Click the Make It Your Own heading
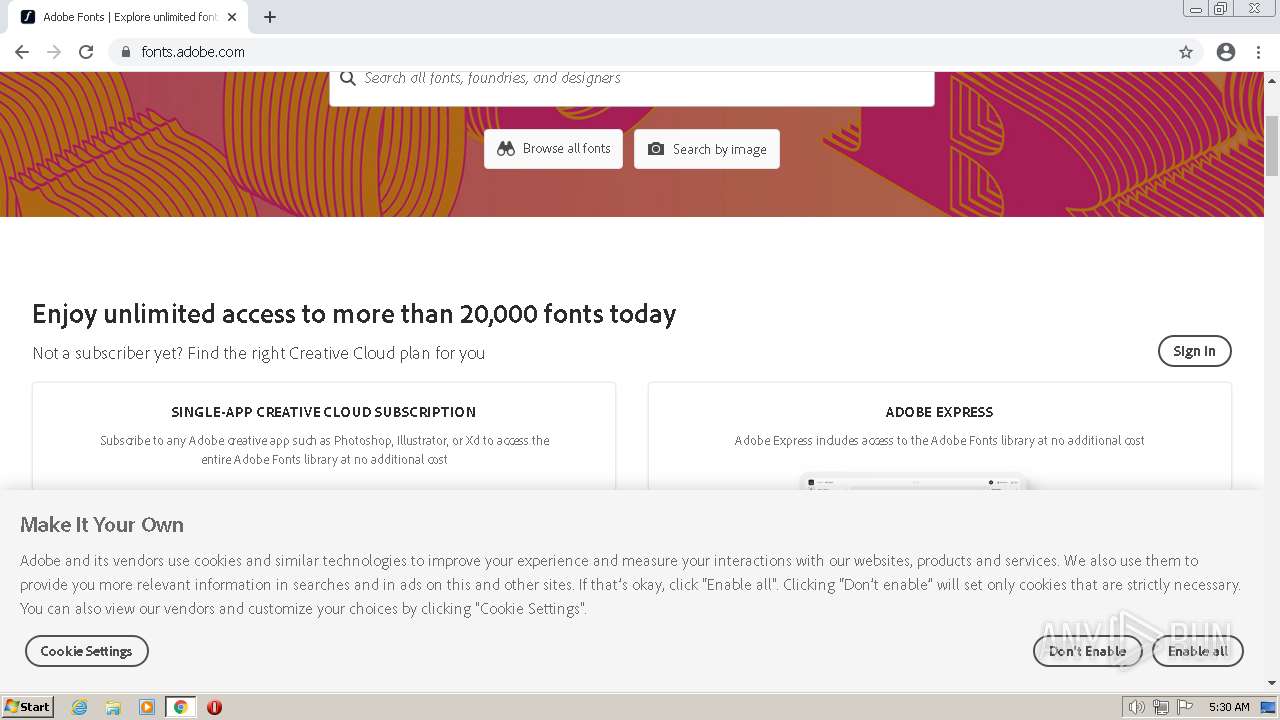Viewport: 1280px width, 720px height. click(102, 525)
